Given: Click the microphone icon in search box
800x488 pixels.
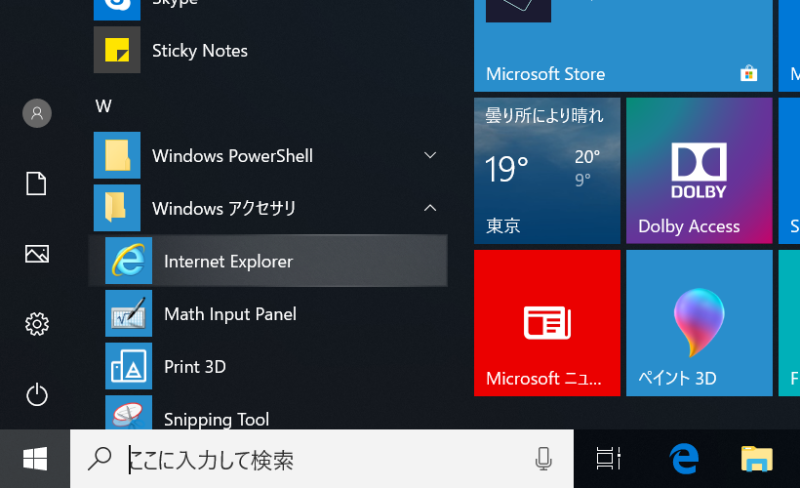Looking at the screenshot, I should [544, 459].
